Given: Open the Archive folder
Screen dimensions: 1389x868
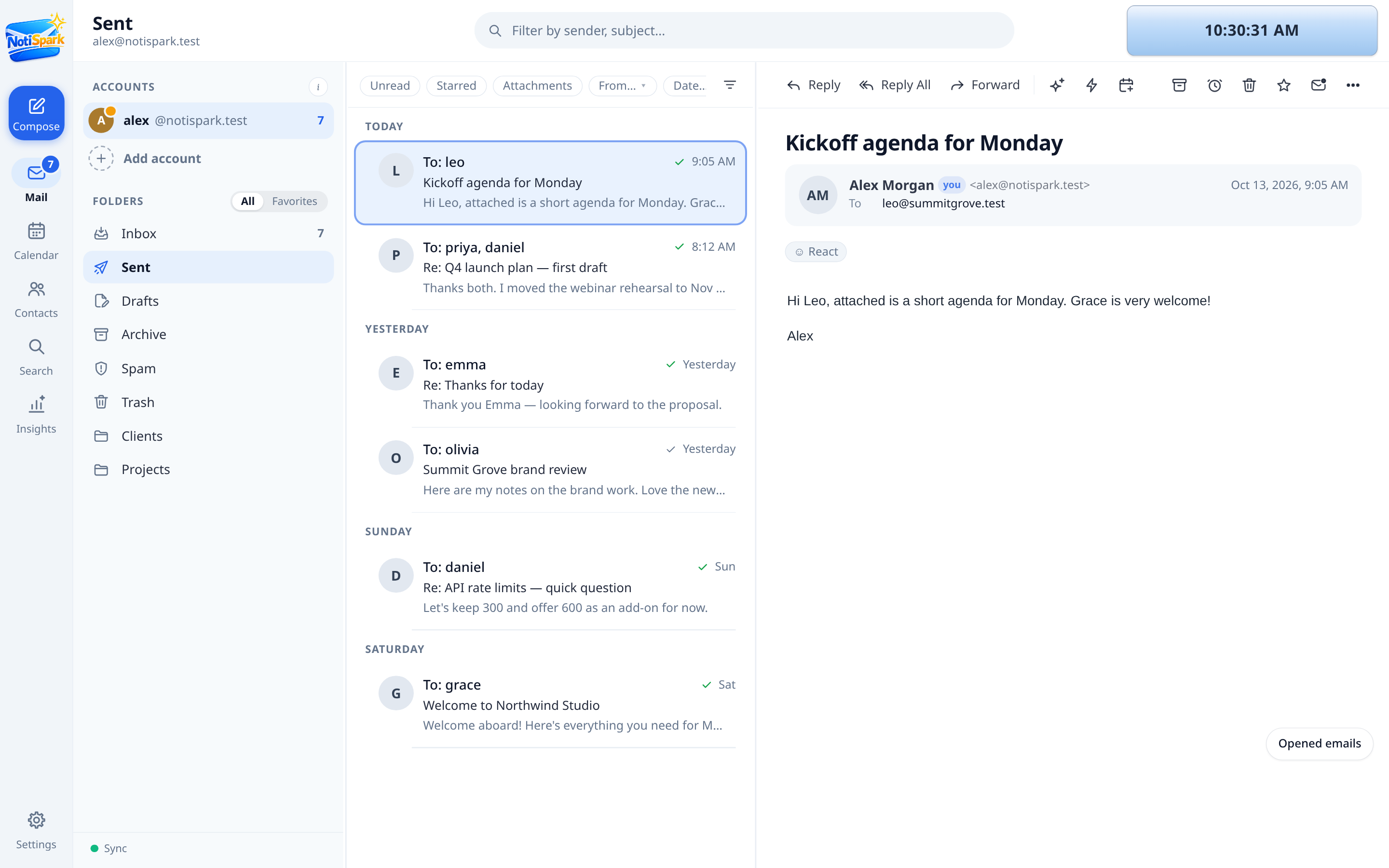Looking at the screenshot, I should 208,334.
